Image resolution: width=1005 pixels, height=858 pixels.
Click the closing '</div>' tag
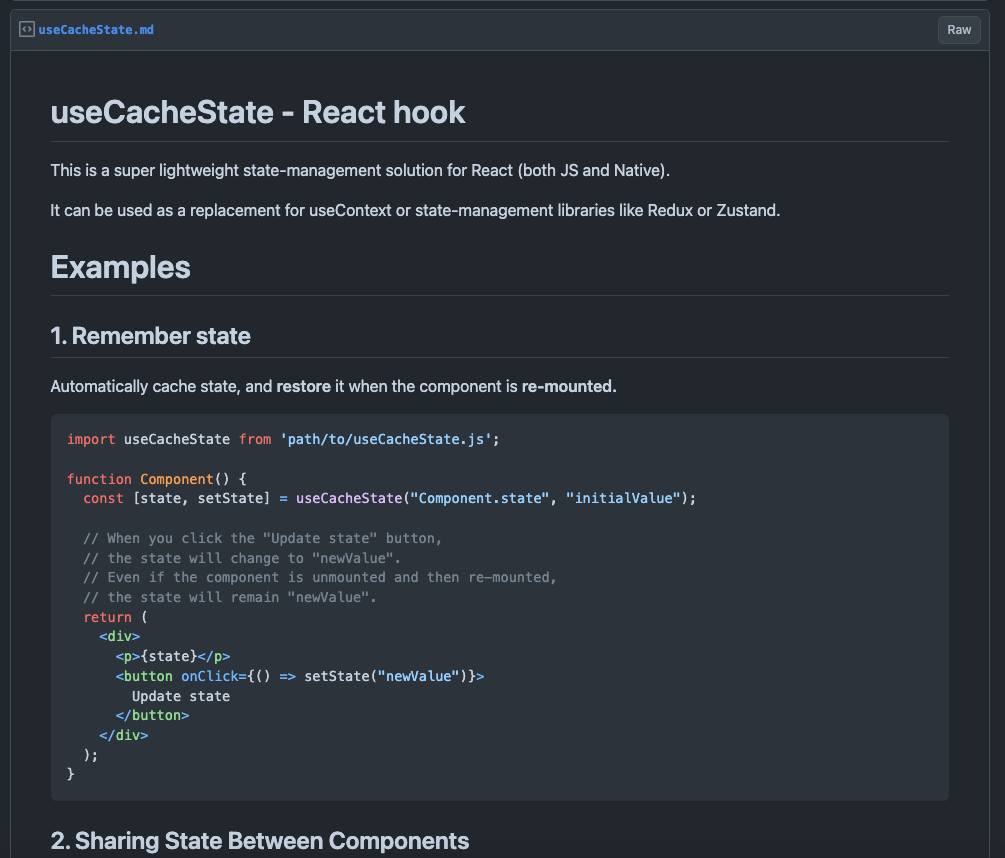pyautogui.click(x=124, y=735)
